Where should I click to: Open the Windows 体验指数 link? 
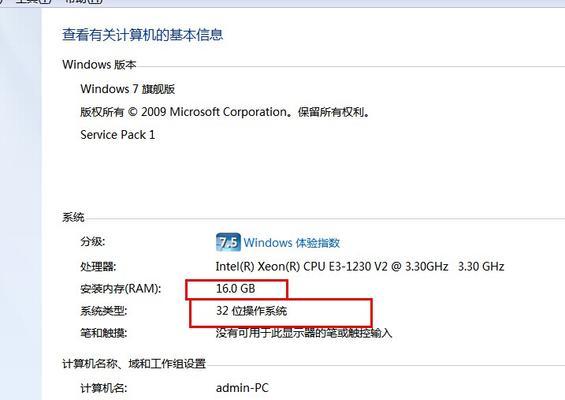292,243
